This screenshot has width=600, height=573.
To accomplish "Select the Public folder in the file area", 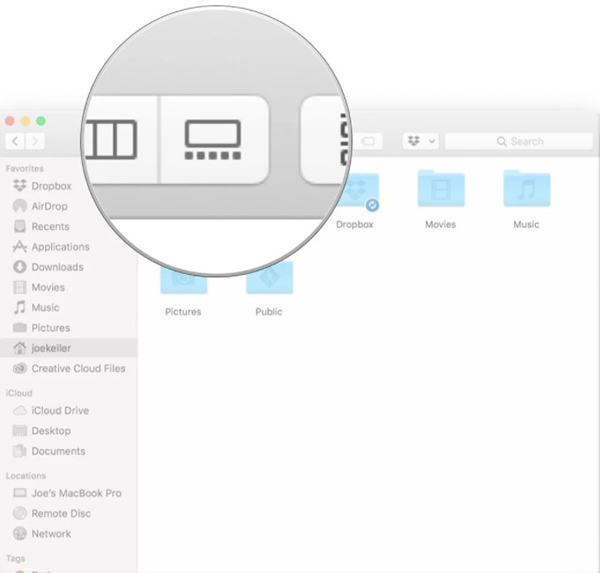I will point(269,288).
